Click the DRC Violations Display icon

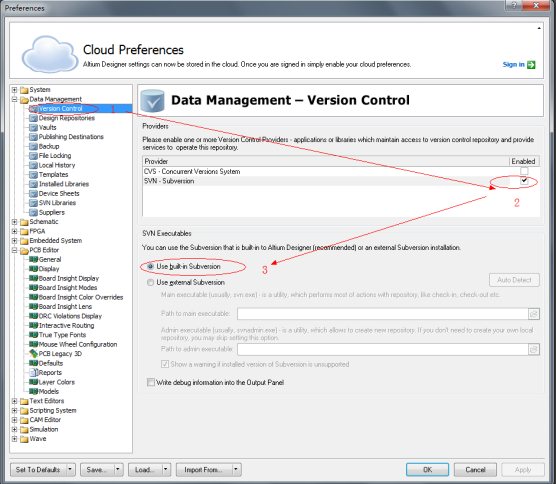click(33, 316)
